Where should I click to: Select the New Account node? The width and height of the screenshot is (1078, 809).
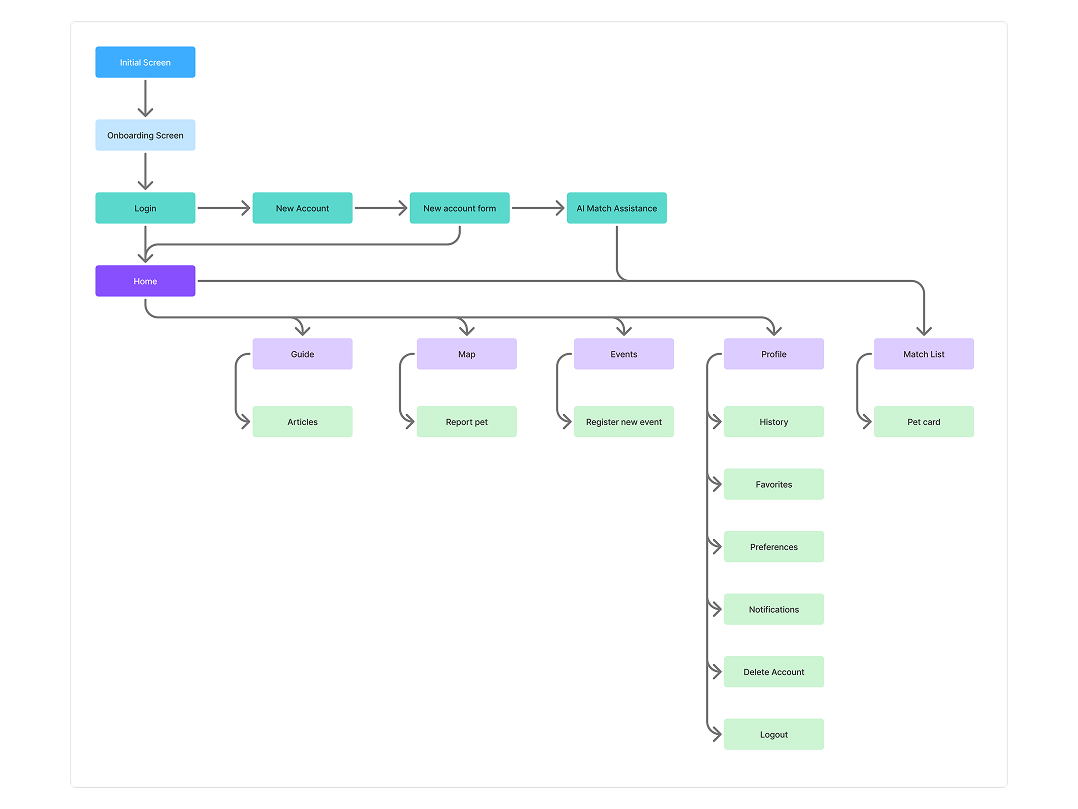(302, 208)
